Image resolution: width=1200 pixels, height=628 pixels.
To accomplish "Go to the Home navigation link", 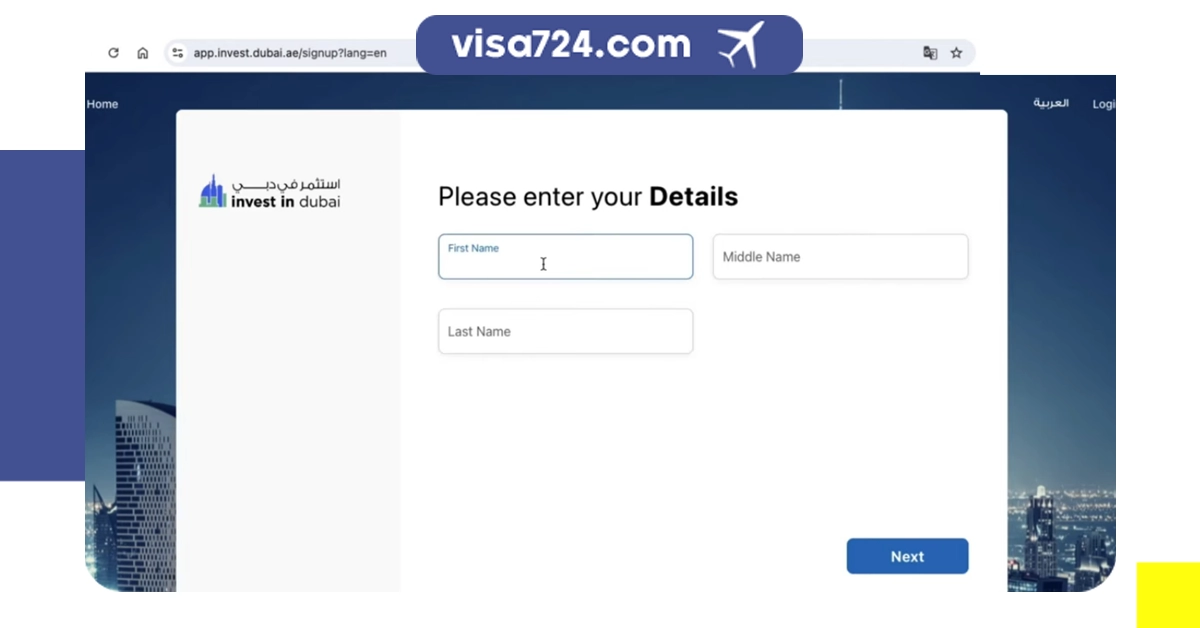I will [x=102, y=104].
